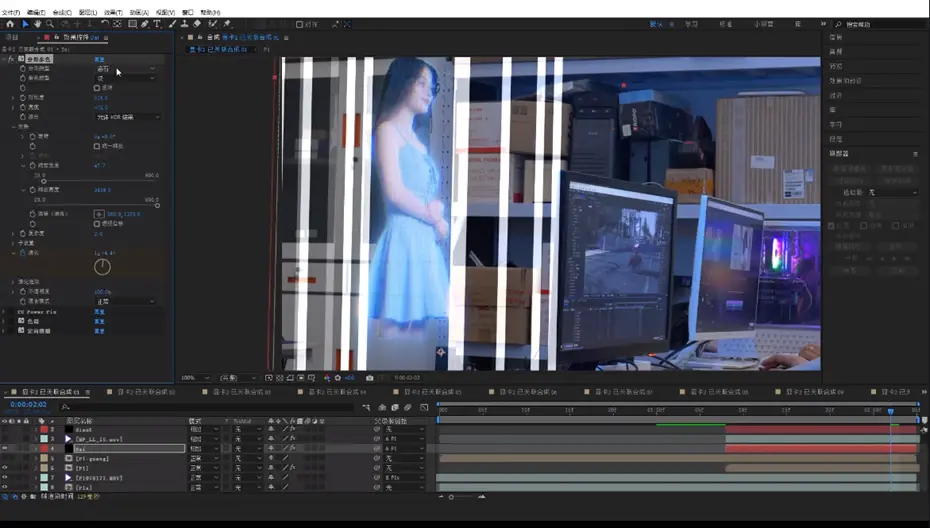Toggle the fx switch of 分形杂色 effect

click(12, 59)
